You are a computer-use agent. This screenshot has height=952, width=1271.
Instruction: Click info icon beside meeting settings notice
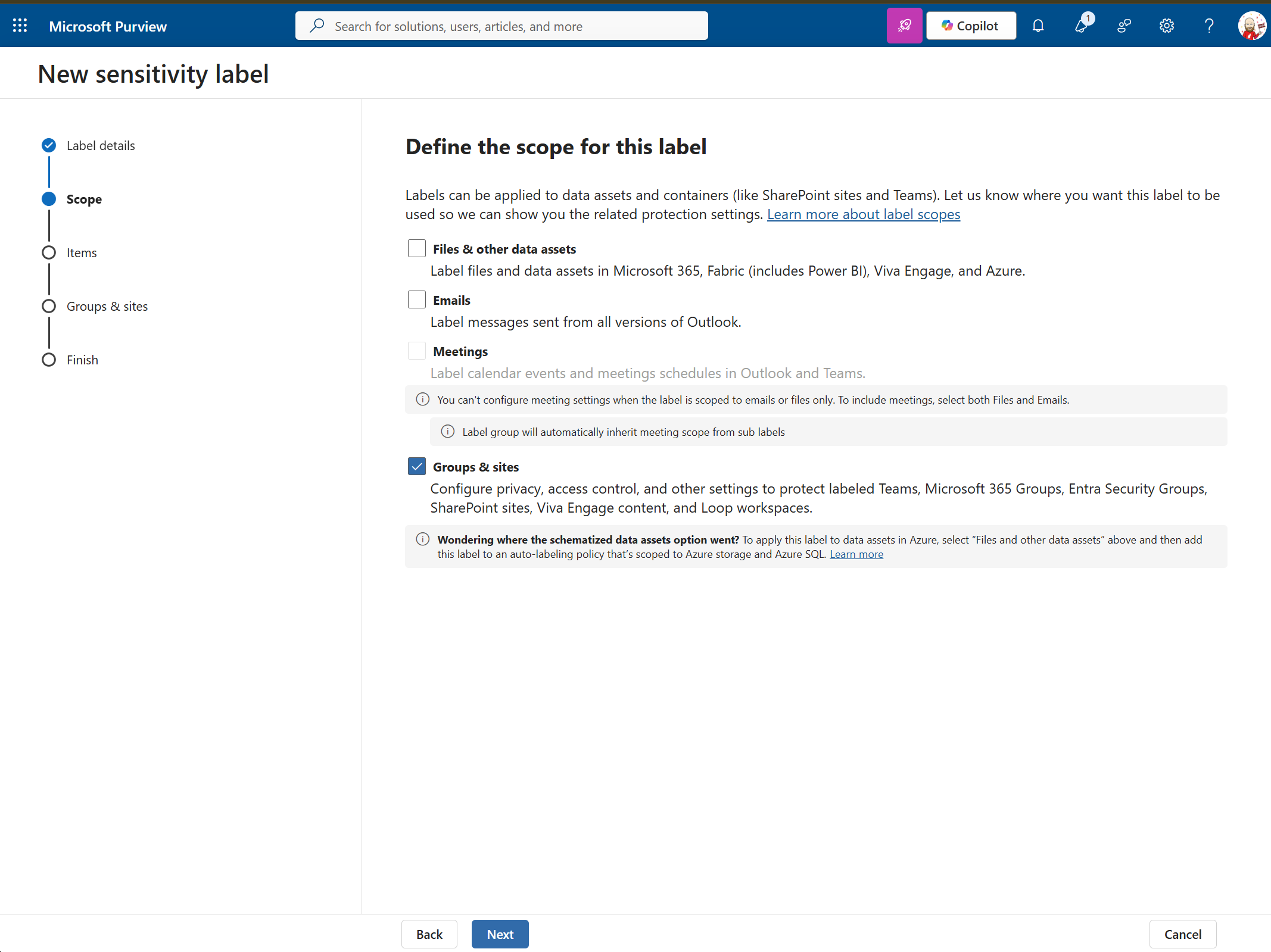click(423, 399)
